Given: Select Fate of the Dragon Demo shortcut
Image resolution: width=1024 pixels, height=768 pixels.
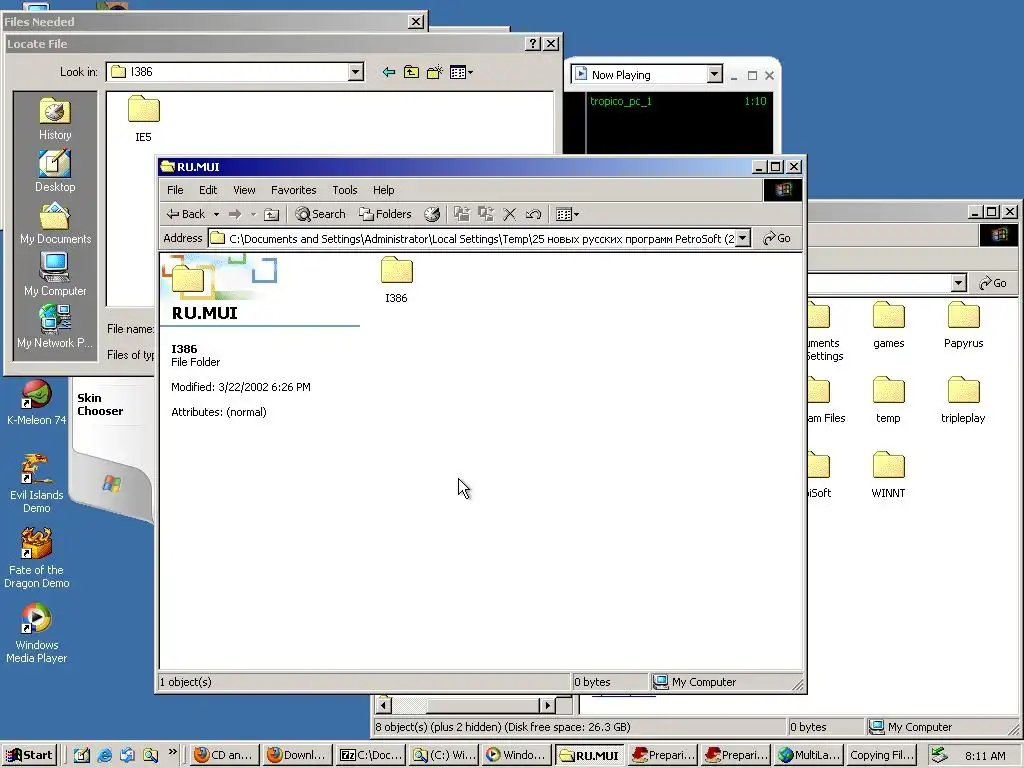Looking at the screenshot, I should click(37, 559).
